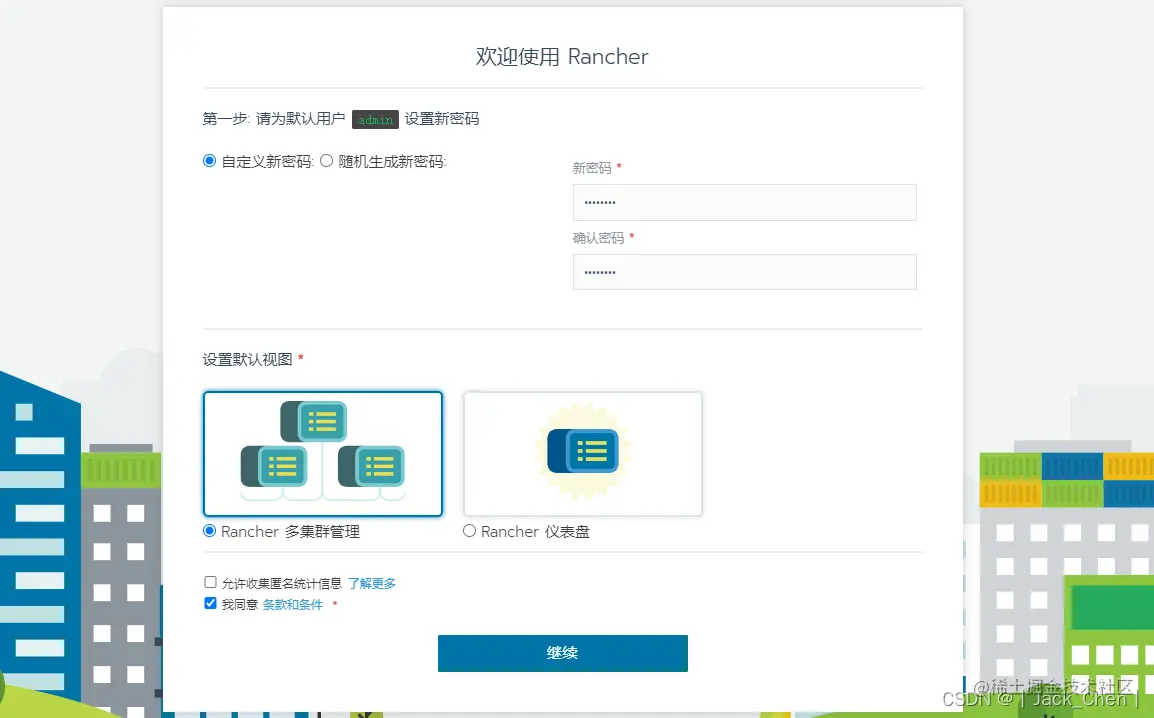Choose Rancher 仪表盘 as default view

pos(469,531)
